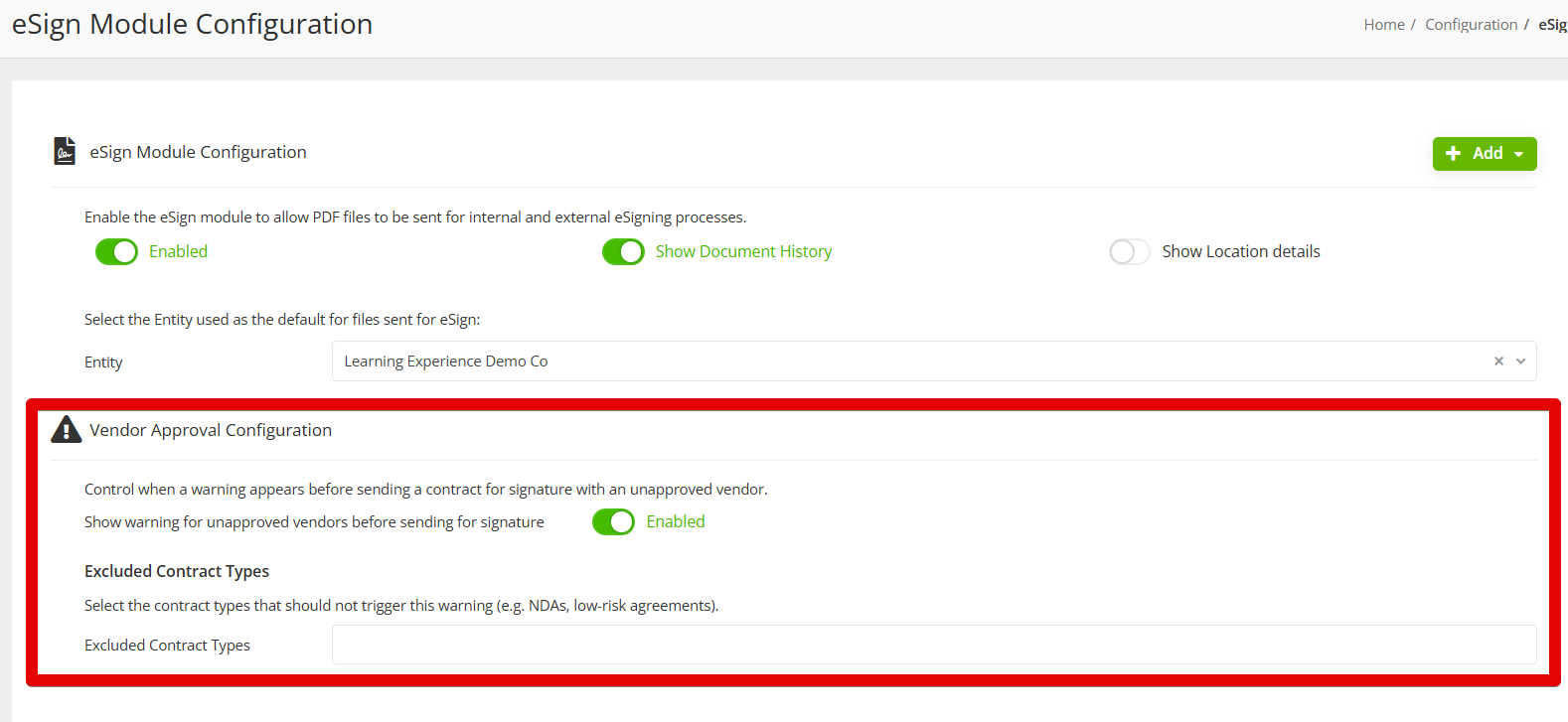Expand the Entity dropdown chevron

(1520, 361)
